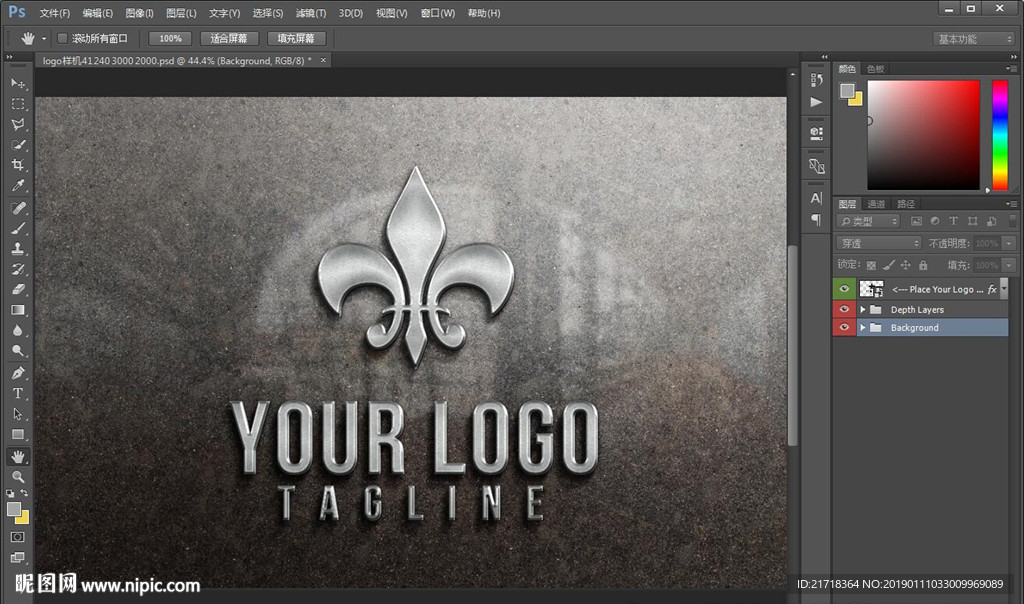The width and height of the screenshot is (1024, 604).
Task: Select the Eyedropper tool
Action: (18, 187)
